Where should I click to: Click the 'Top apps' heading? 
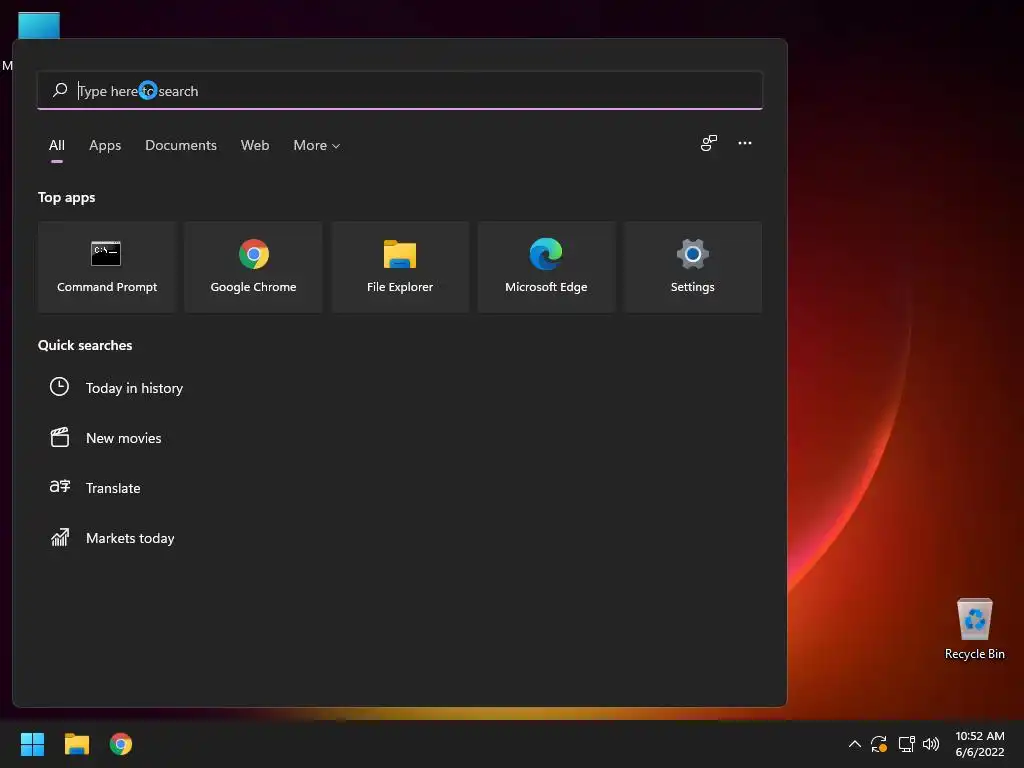click(x=67, y=197)
